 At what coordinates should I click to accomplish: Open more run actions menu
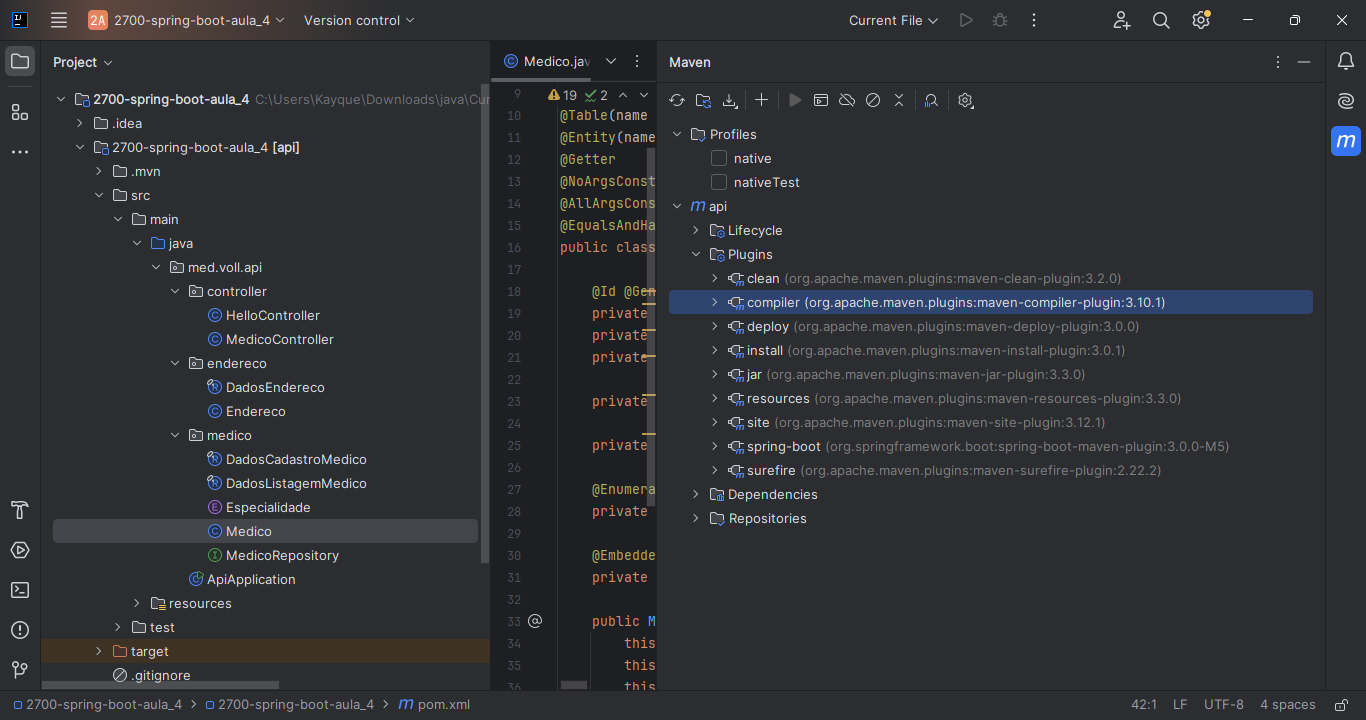[x=1034, y=20]
